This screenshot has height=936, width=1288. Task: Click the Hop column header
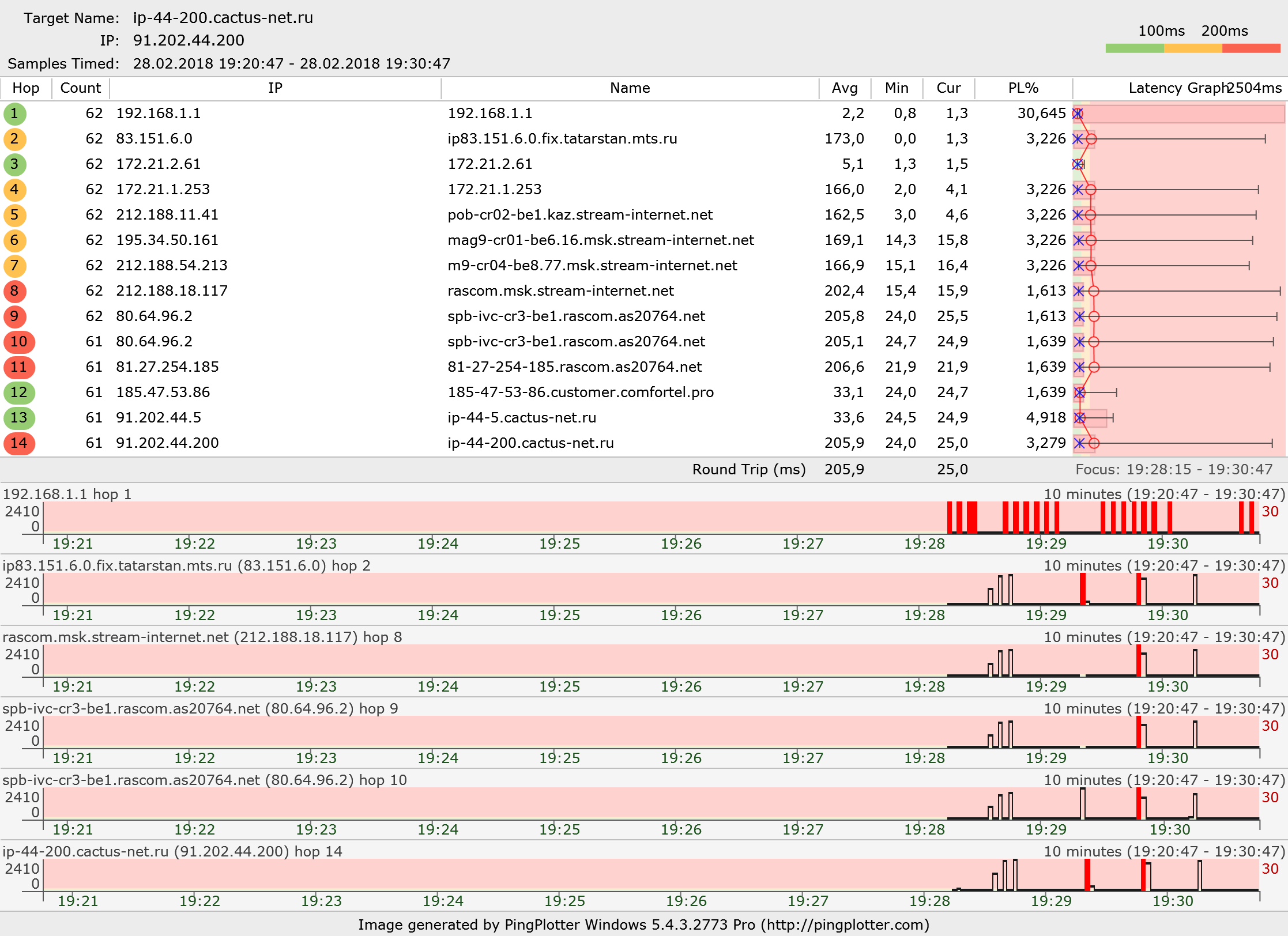(x=26, y=88)
